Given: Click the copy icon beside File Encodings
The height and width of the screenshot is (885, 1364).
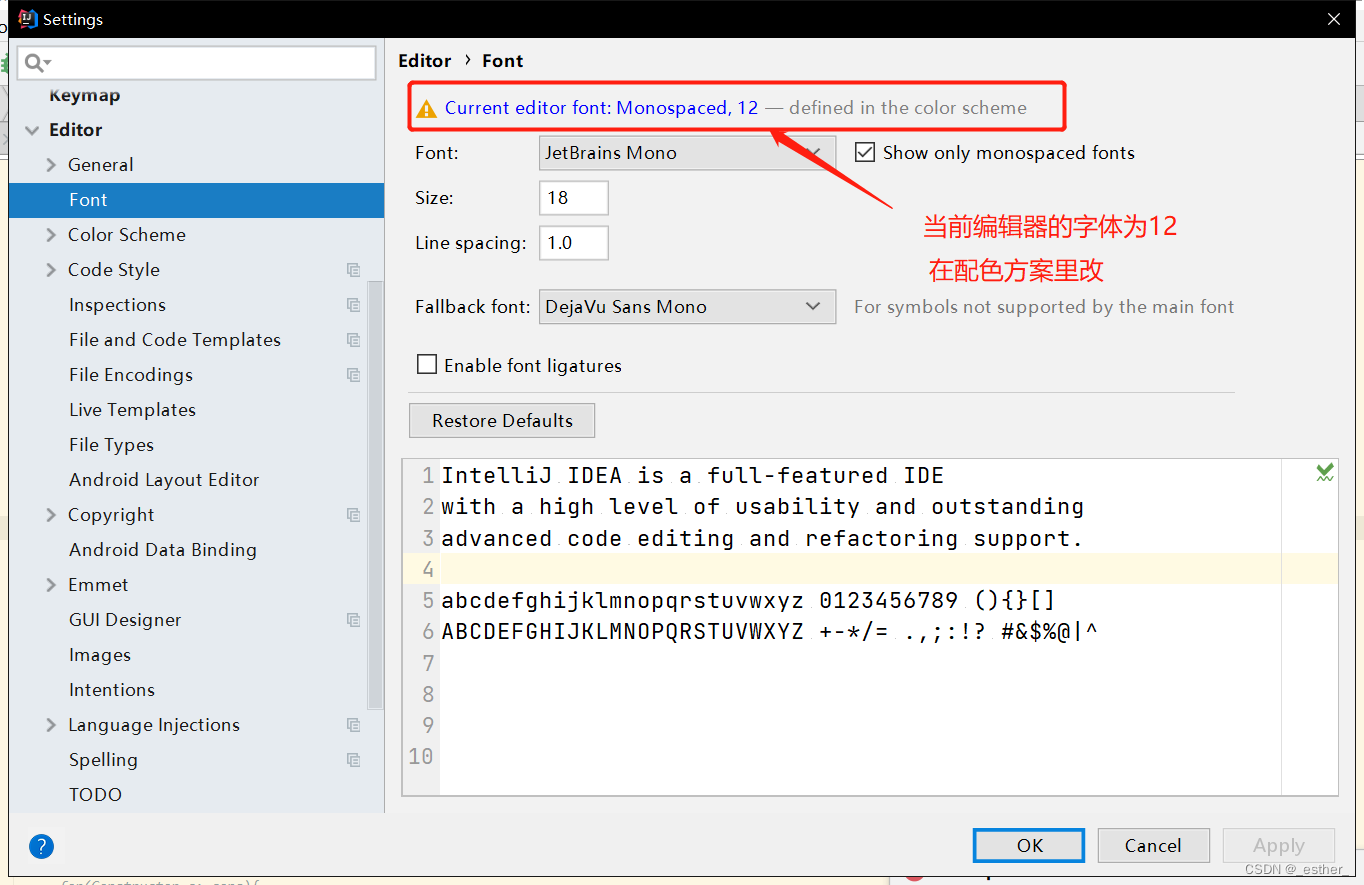Looking at the screenshot, I should pyautogui.click(x=353, y=375).
